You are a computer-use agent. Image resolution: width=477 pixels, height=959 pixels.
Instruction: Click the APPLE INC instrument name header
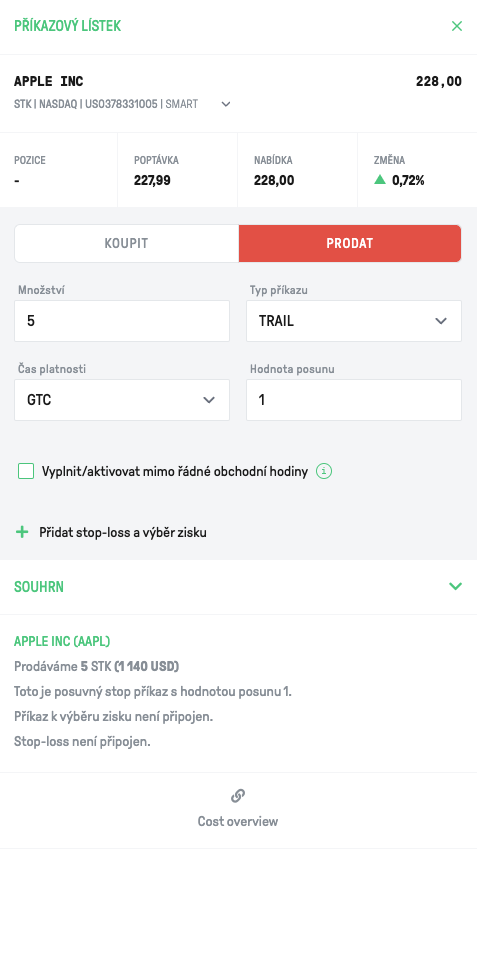[49, 81]
